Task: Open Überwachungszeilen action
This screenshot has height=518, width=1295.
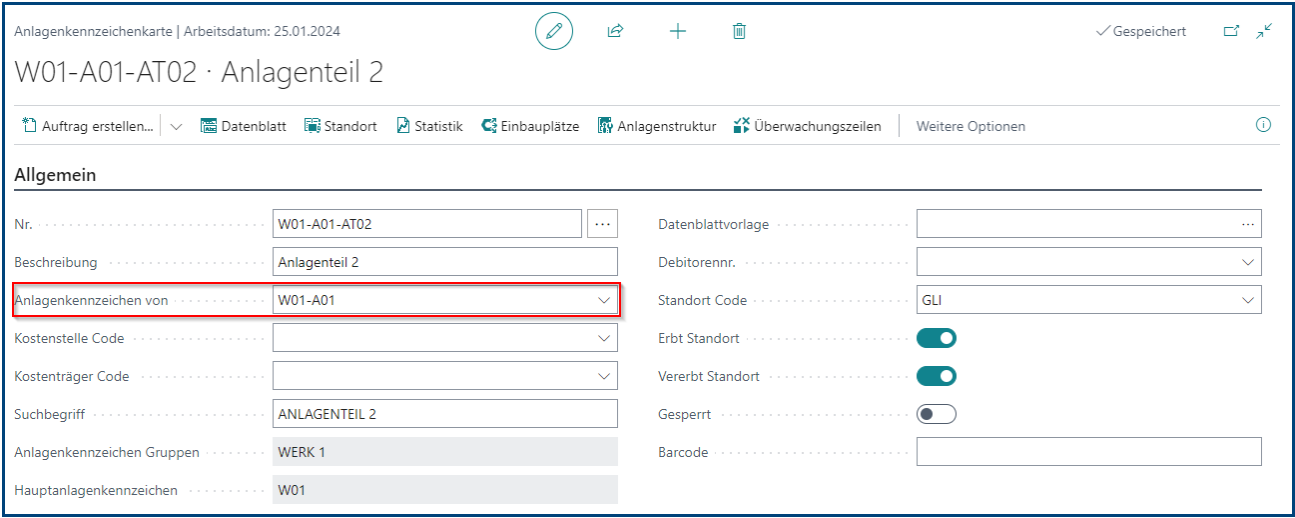Action: point(807,126)
